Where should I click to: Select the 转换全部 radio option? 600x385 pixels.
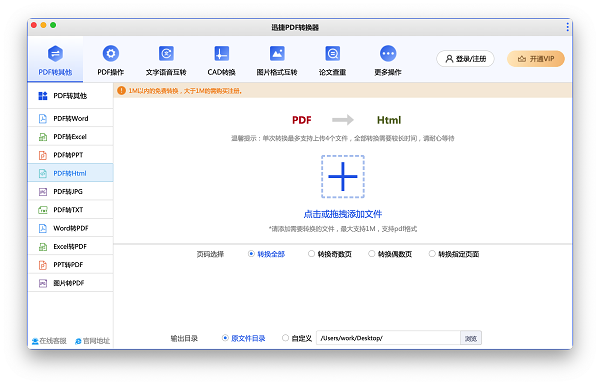point(266,254)
